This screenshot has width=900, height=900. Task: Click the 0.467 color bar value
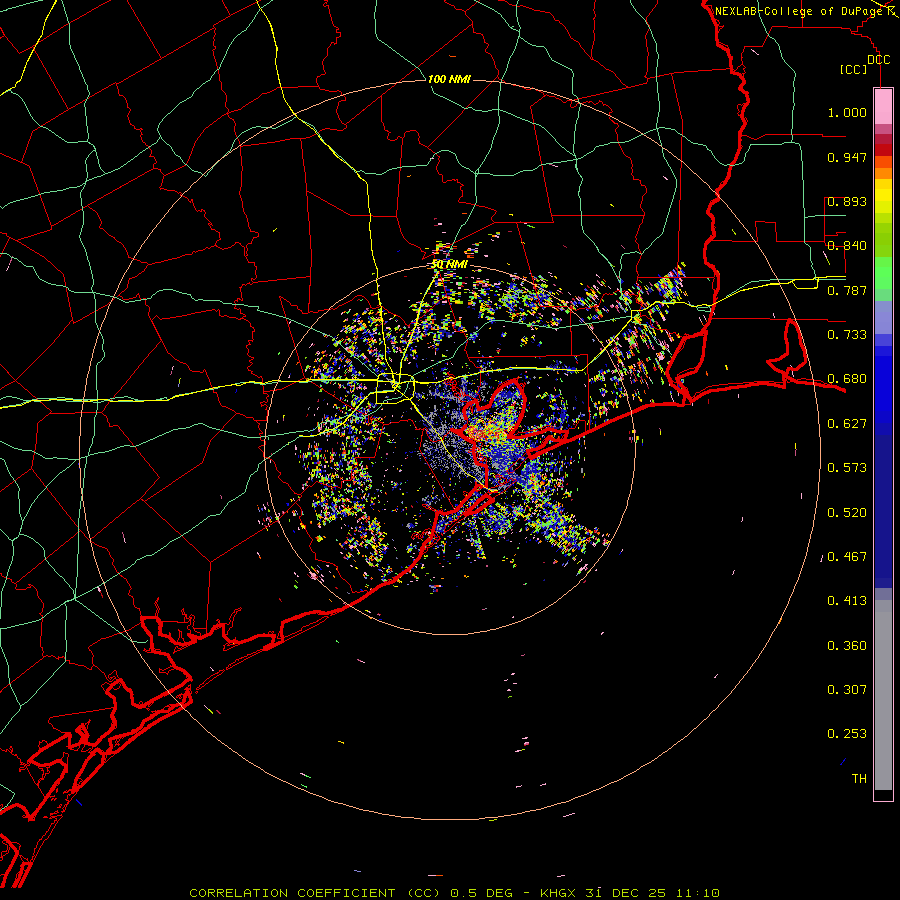pyautogui.click(x=847, y=557)
